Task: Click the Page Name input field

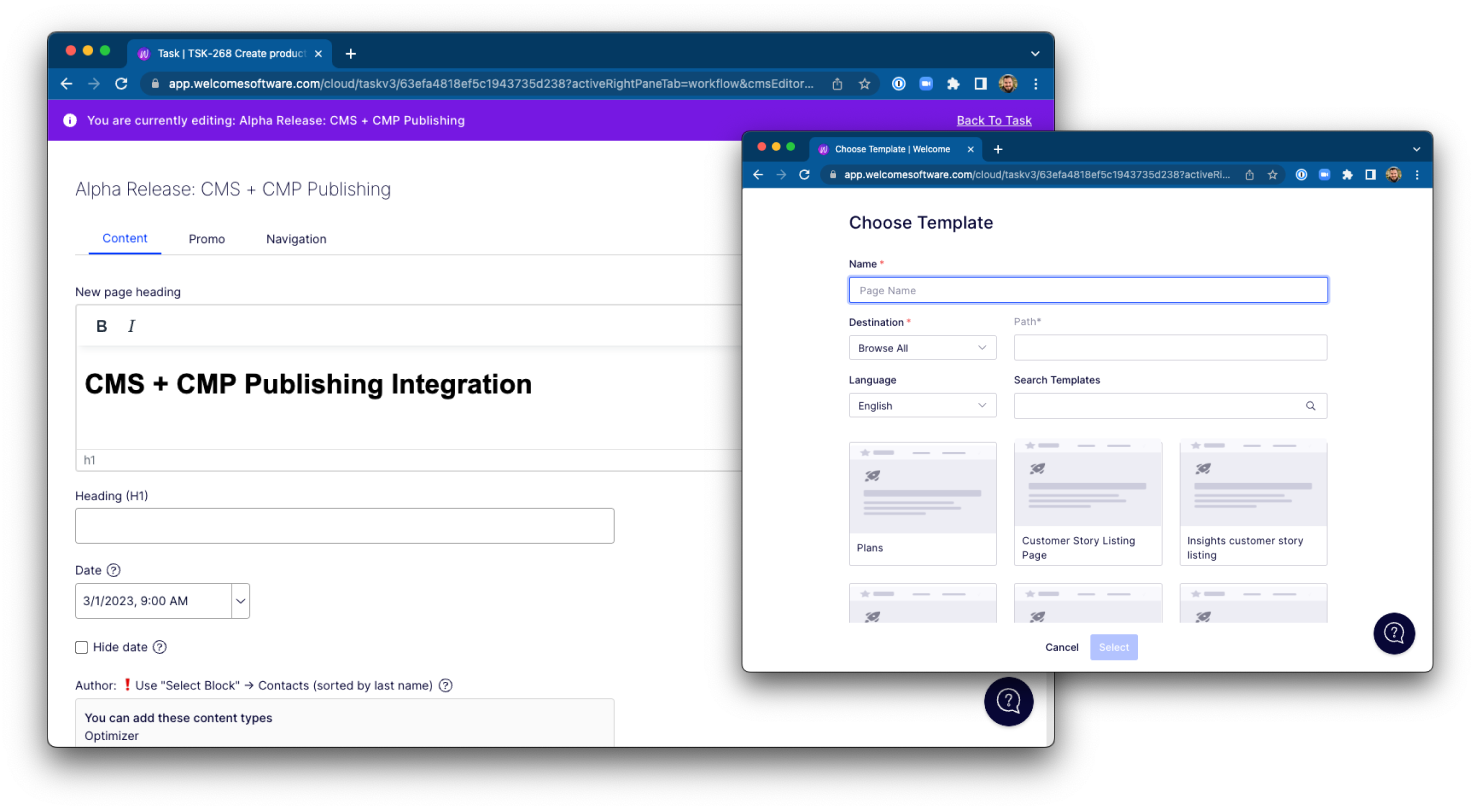Action: [1088, 290]
